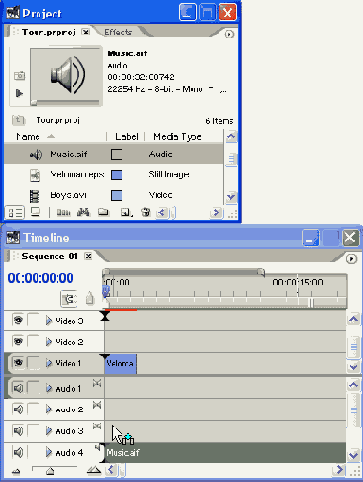The width and height of the screenshot is (363, 482).
Task: Sort by the Name column header
Action: tap(28, 137)
